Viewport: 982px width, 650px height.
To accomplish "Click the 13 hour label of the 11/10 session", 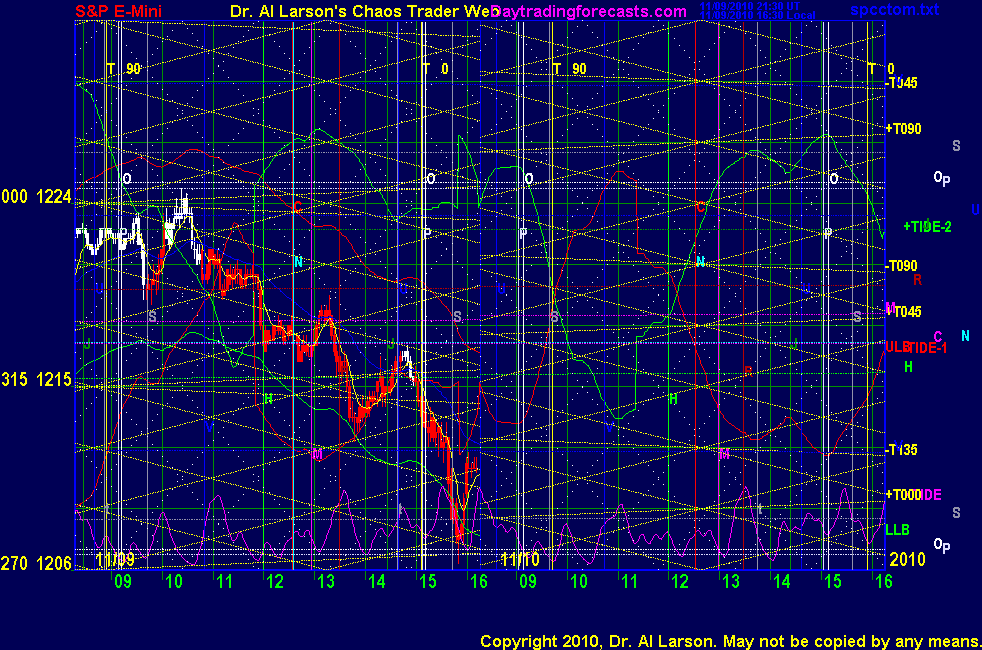I will tap(731, 582).
